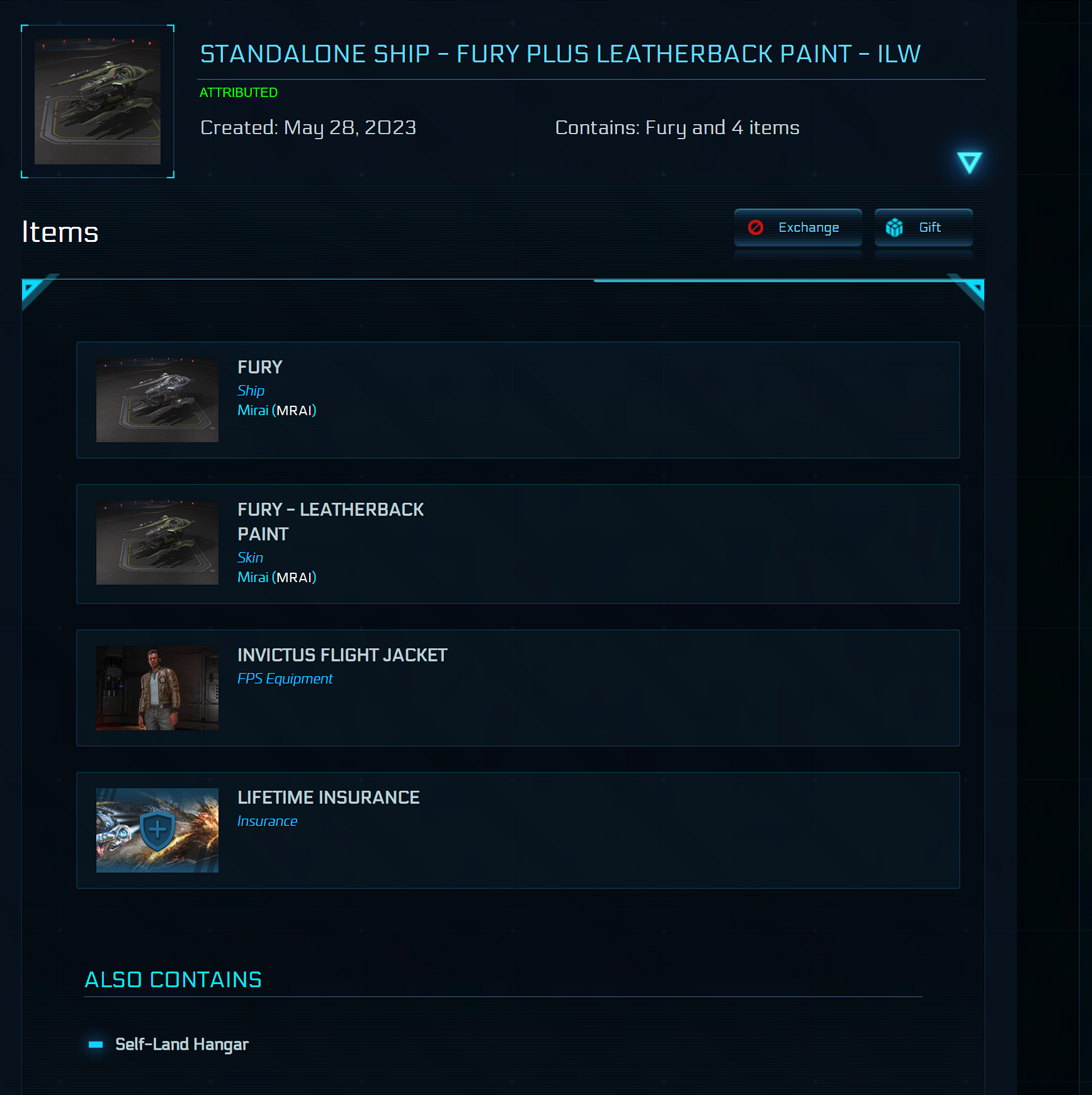Click the Standalone Ship Fury pledge title
Screen dimensions: 1092x1095
[x=560, y=54]
